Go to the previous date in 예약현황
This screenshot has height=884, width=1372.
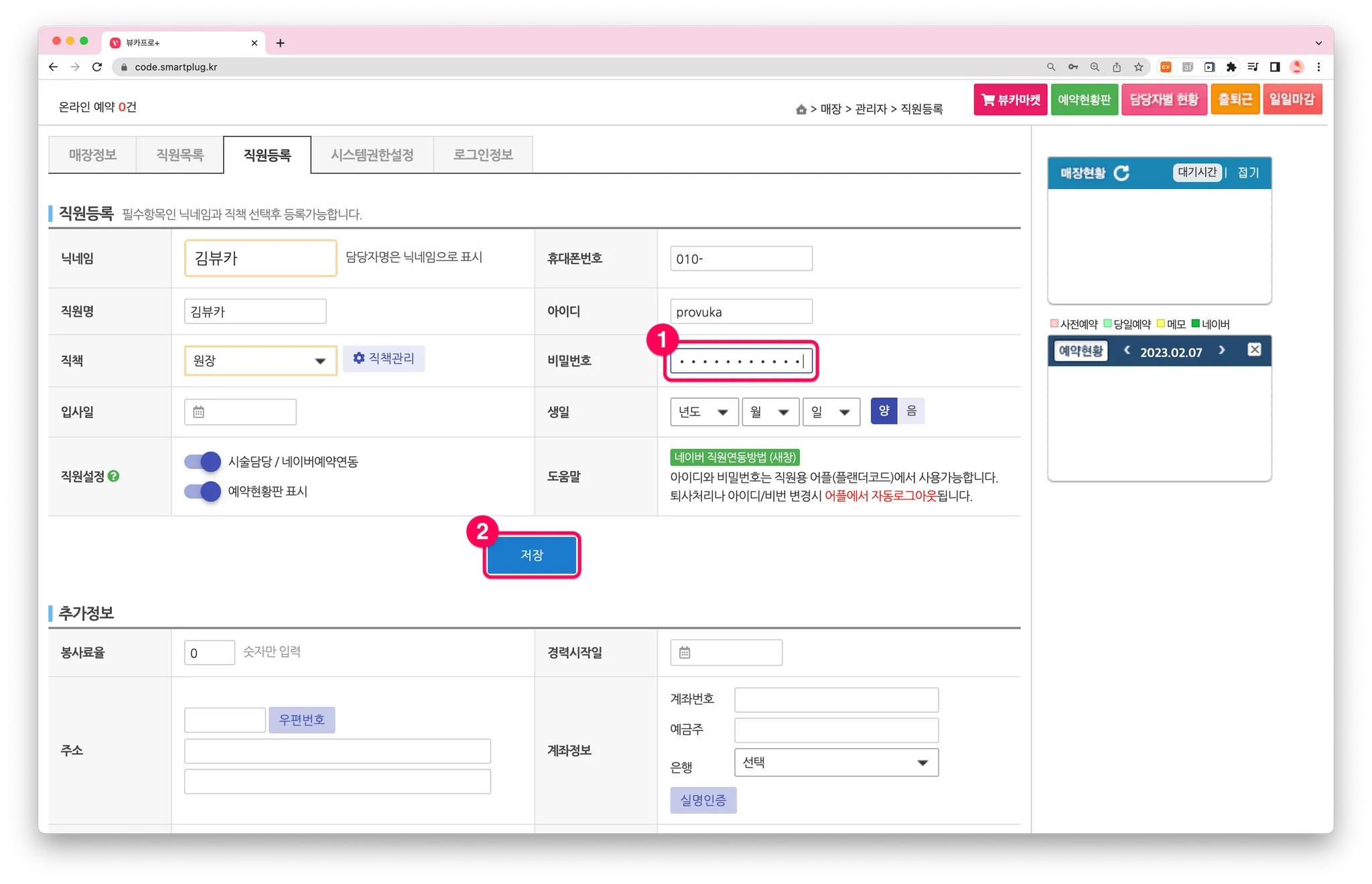(x=1127, y=350)
